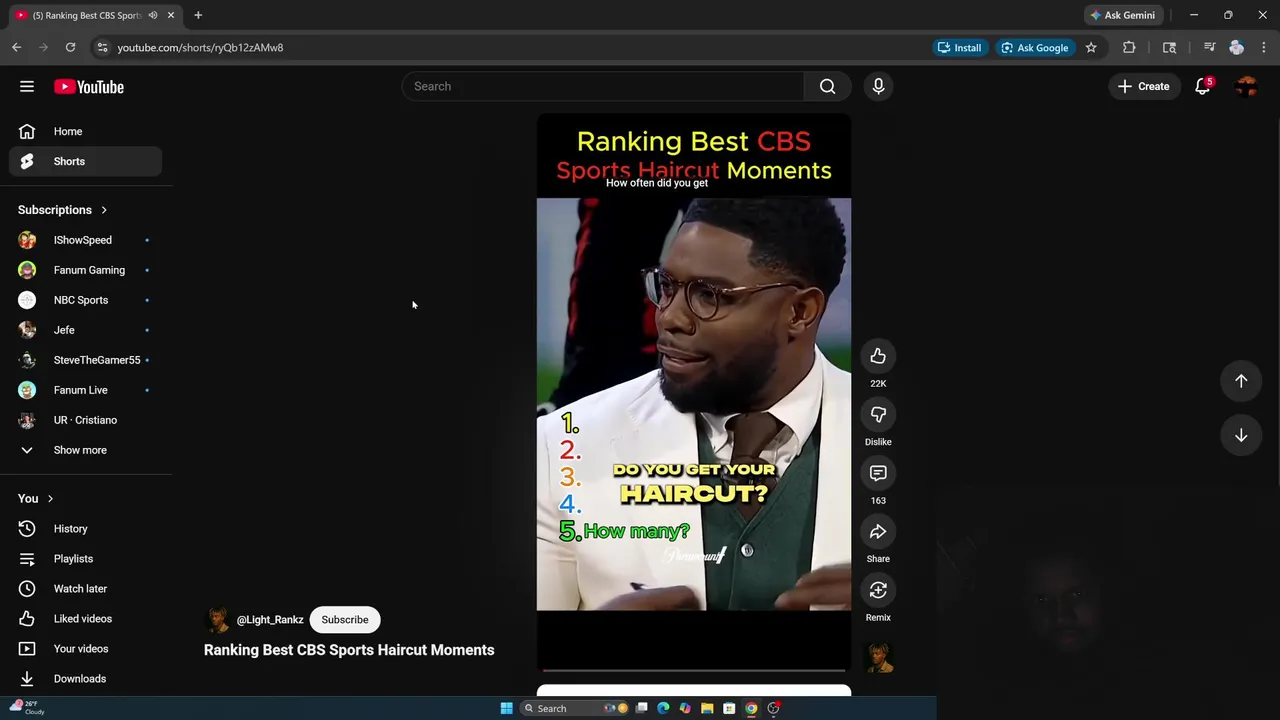
Task: Open the YouTube hamburger guide menu
Action: pyautogui.click(x=27, y=87)
